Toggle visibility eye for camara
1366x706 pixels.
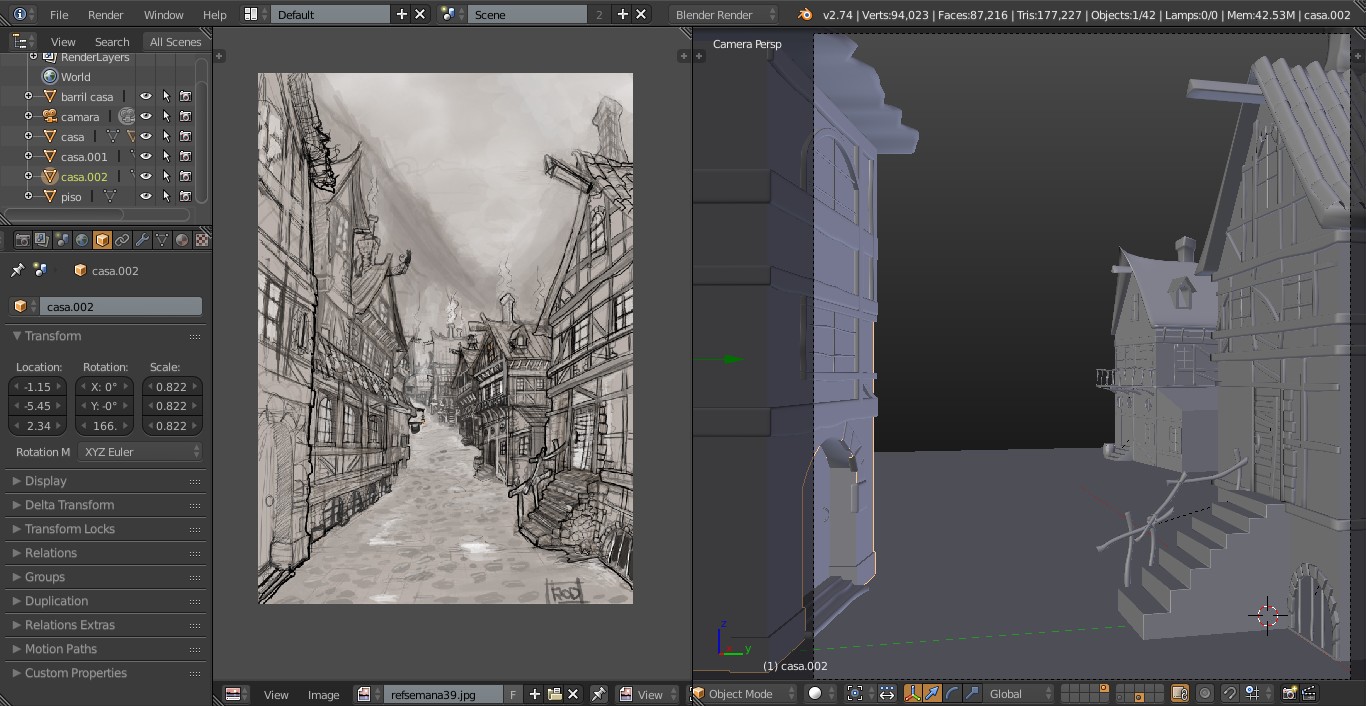point(146,117)
